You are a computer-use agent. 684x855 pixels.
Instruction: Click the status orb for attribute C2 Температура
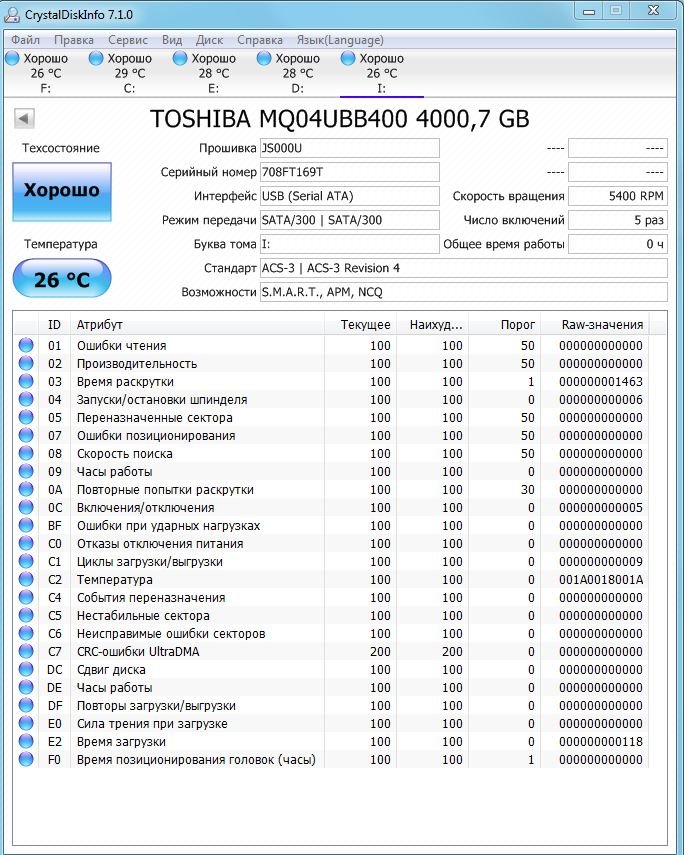[25, 580]
